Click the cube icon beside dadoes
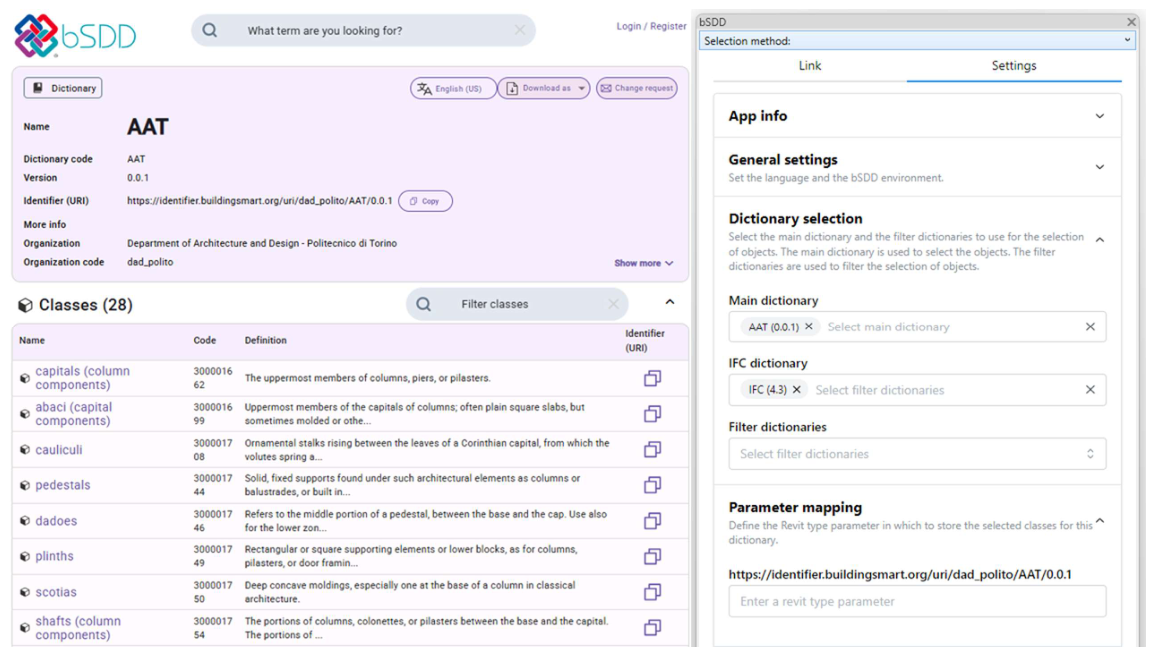Viewport: 1154px width, 655px height. (24, 521)
